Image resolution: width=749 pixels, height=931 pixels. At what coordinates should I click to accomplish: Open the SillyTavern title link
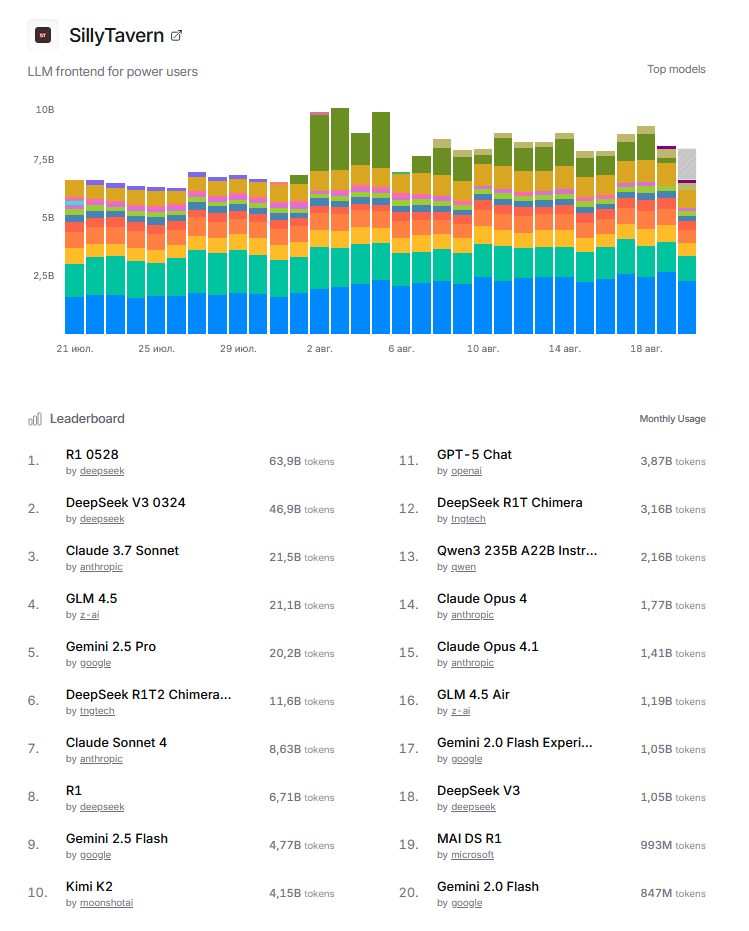pyautogui.click(x=116, y=36)
